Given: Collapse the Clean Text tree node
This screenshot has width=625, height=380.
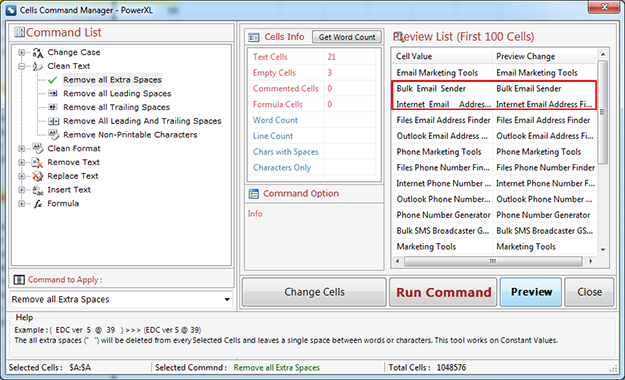Looking at the screenshot, I should [x=22, y=66].
